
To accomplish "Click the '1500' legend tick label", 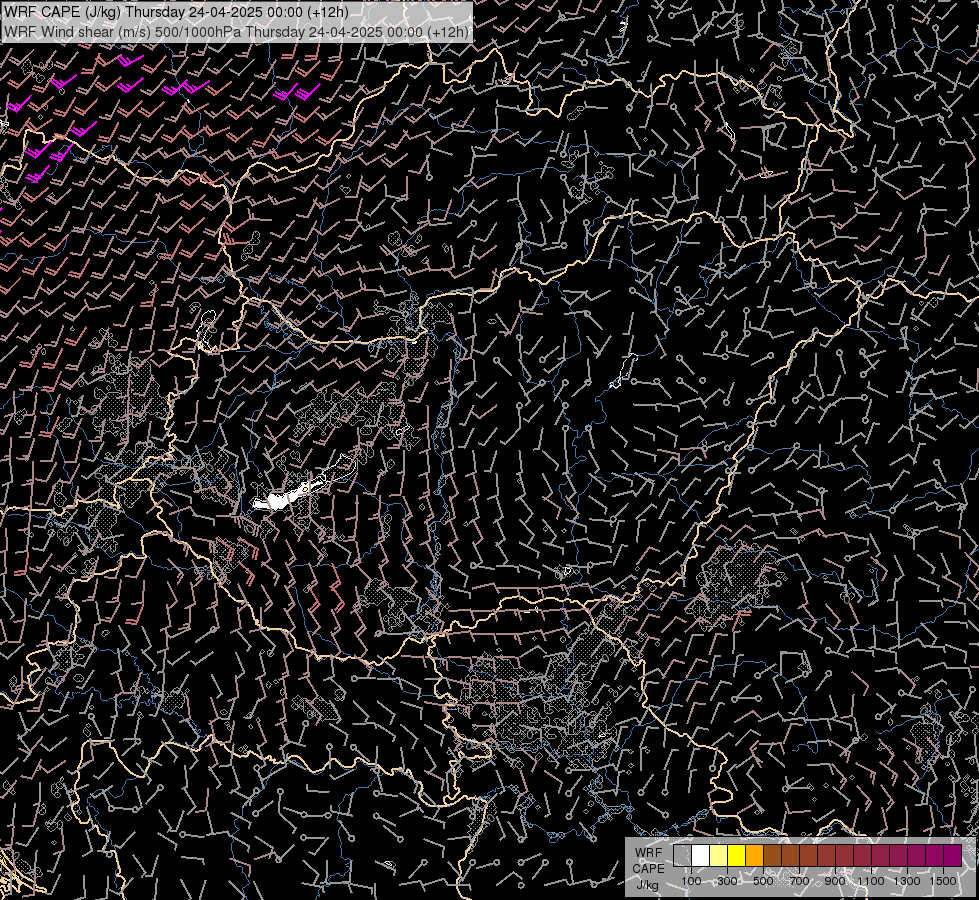I will pyautogui.click(x=943, y=881).
